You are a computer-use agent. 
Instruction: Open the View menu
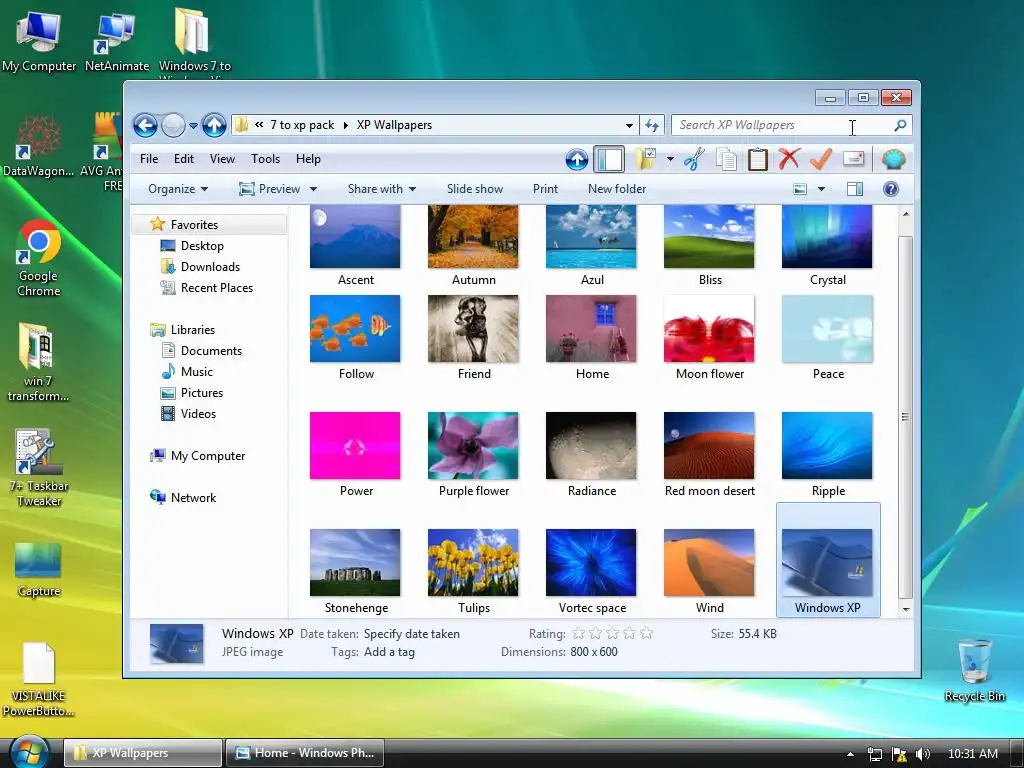tap(222, 159)
